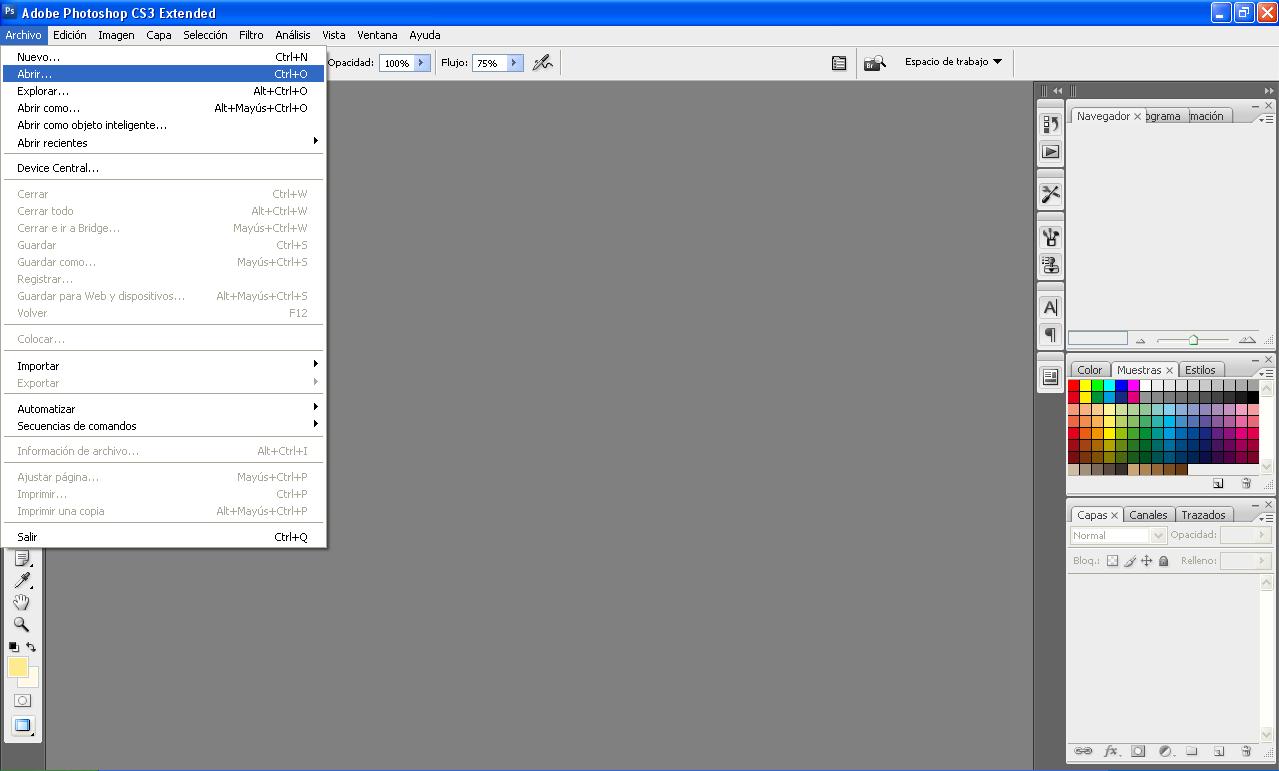
Task: Open the Character panel icon
Action: pos(1050,308)
